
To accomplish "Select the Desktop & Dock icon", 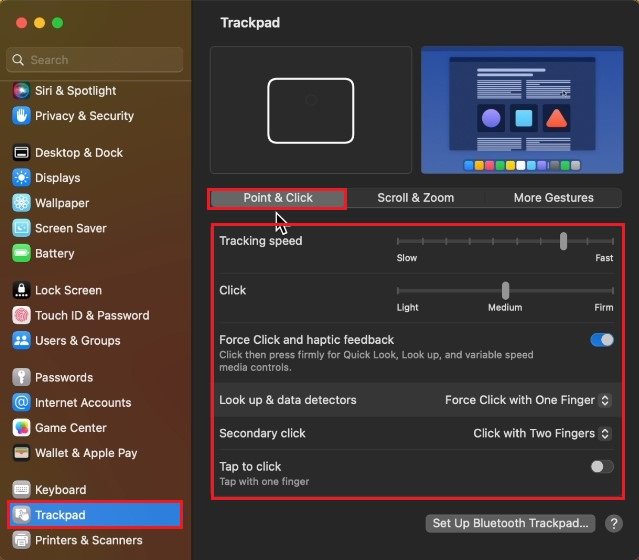I will coord(22,153).
